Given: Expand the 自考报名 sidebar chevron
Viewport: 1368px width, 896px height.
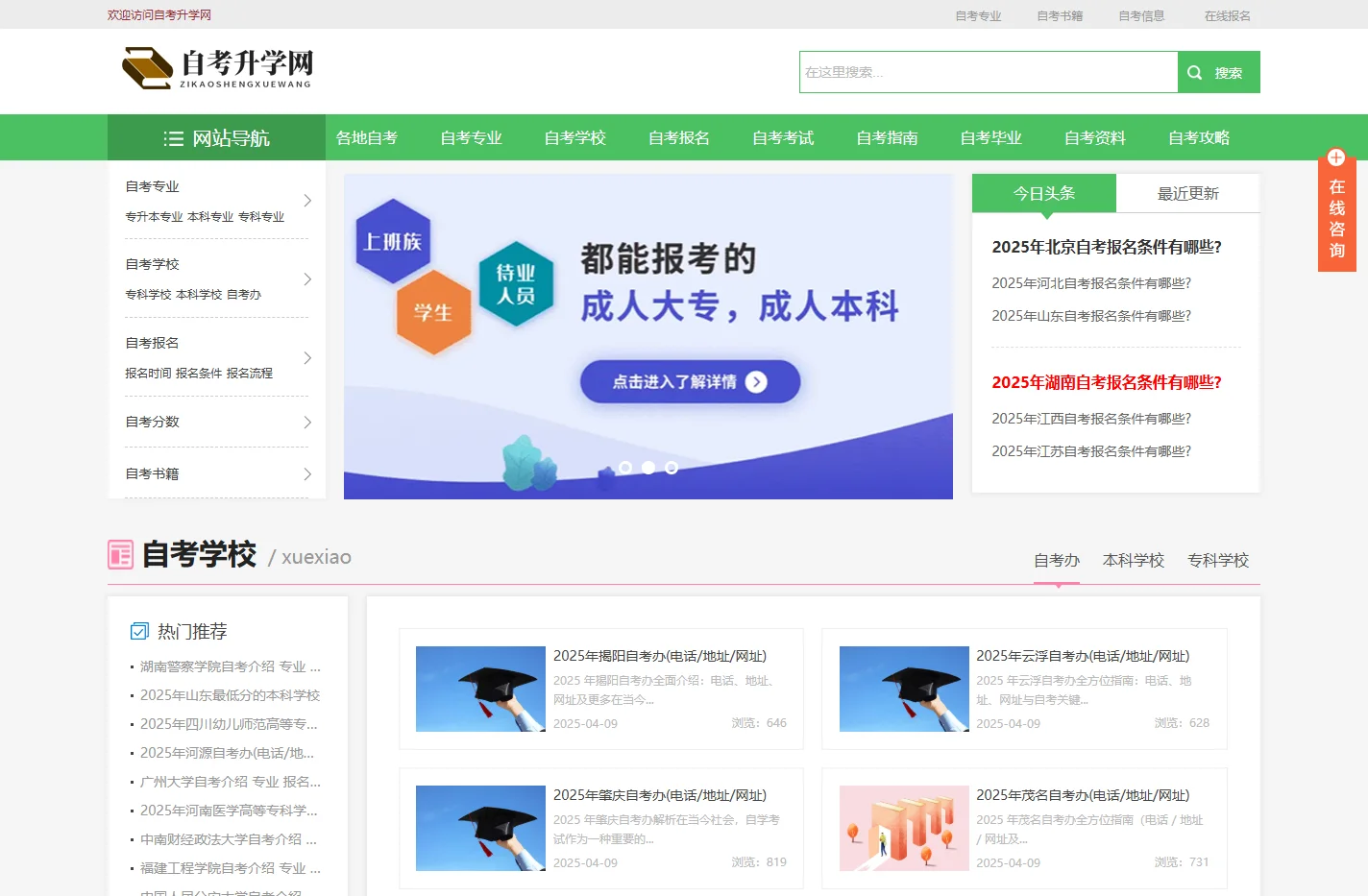Looking at the screenshot, I should point(307,358).
